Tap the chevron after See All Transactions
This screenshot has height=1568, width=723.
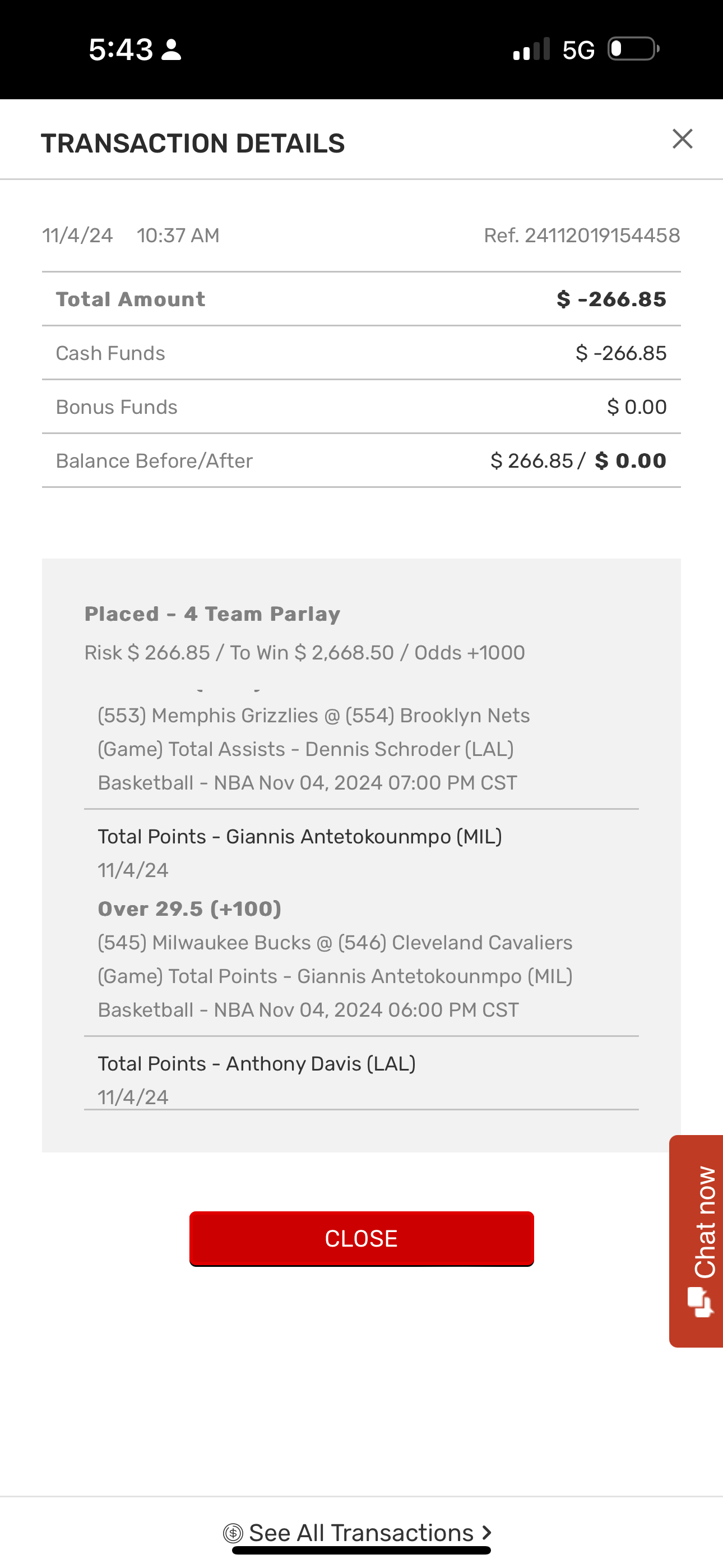point(486,1532)
